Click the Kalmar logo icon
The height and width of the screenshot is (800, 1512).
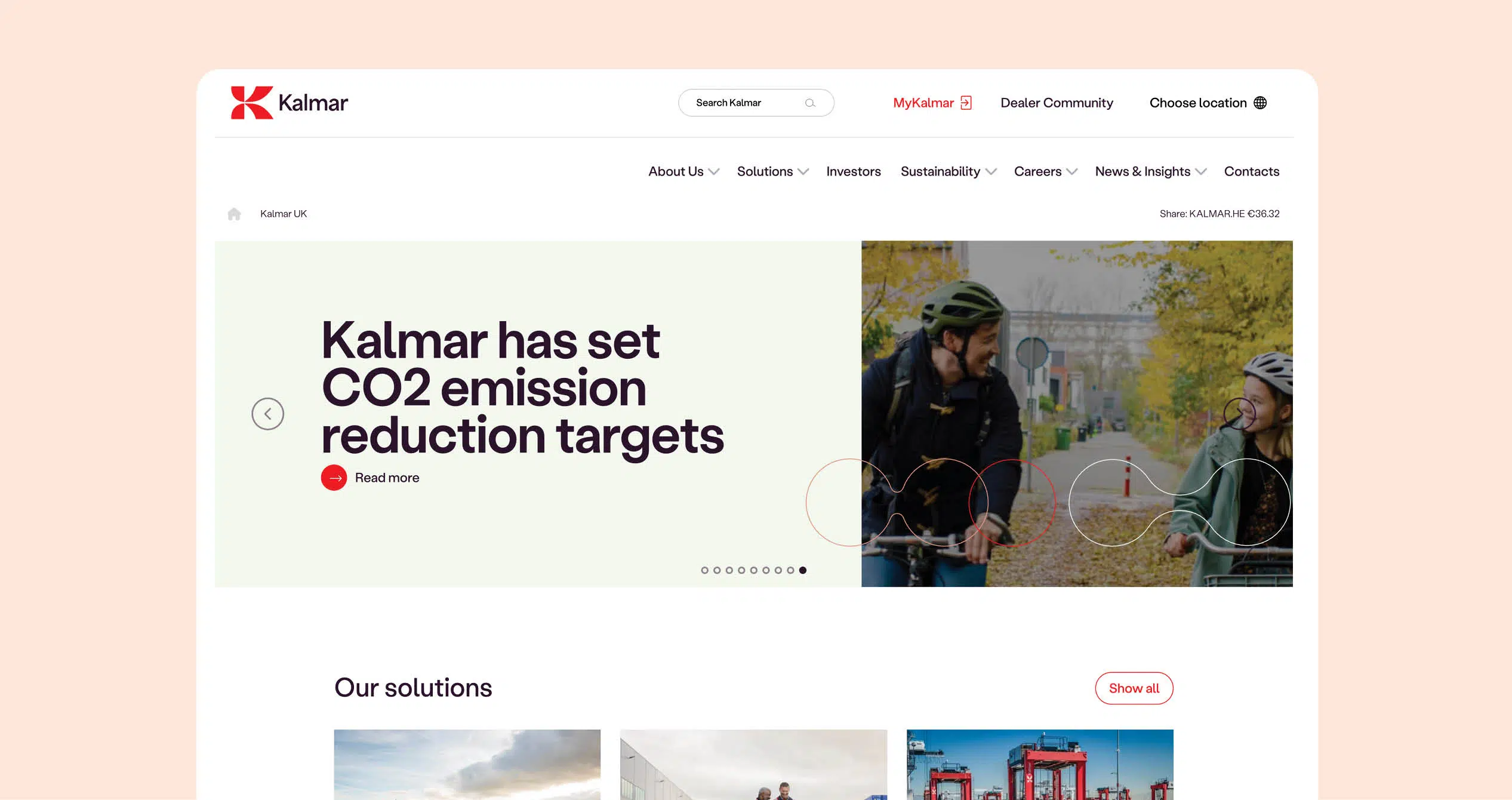coord(252,103)
